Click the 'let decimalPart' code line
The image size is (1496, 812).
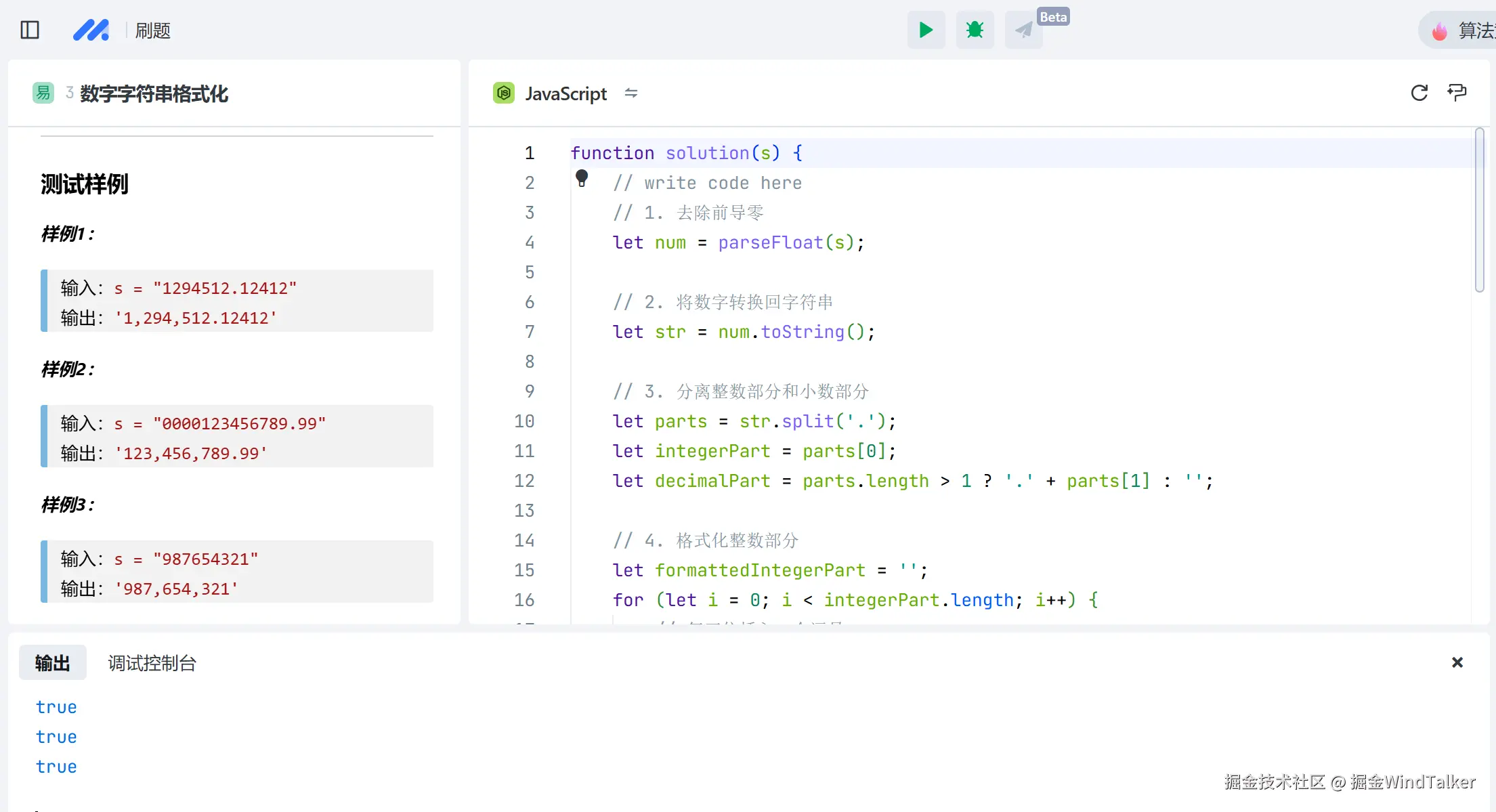[913, 481]
